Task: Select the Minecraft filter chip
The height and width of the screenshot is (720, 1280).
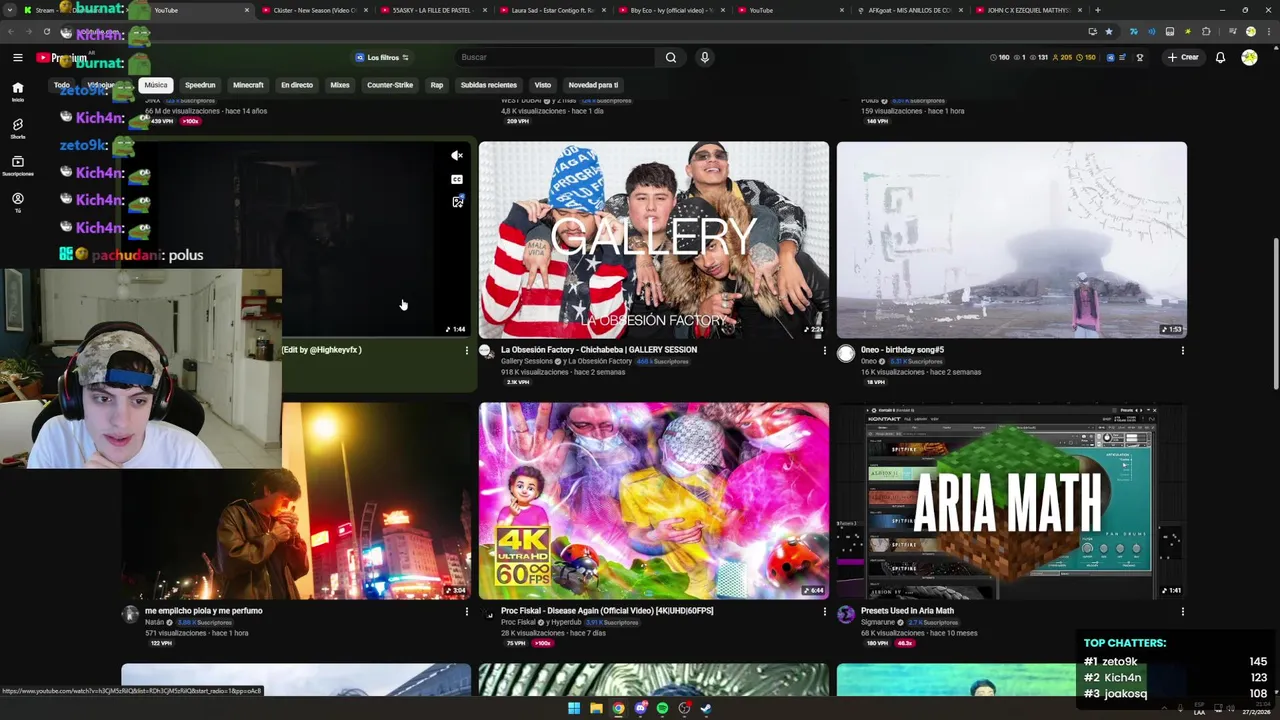Action: click(x=248, y=85)
